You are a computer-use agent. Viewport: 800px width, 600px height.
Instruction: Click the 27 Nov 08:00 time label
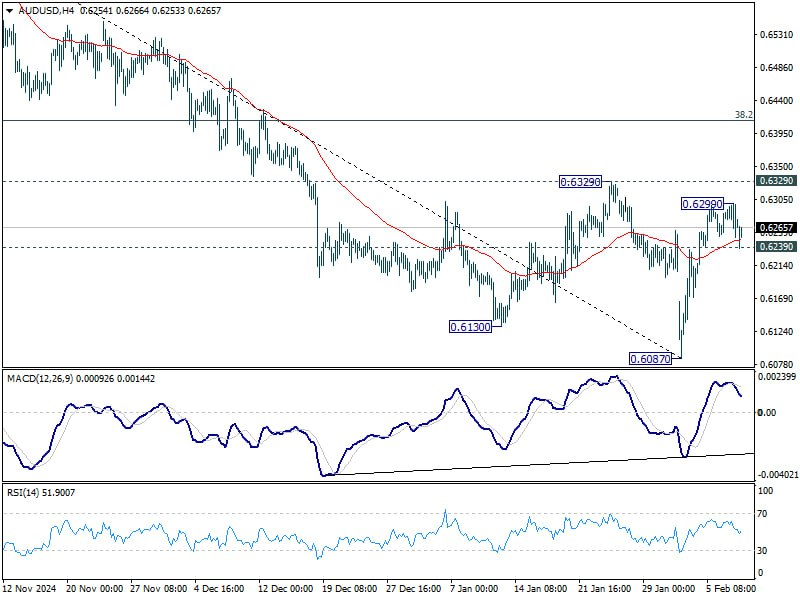(x=159, y=589)
